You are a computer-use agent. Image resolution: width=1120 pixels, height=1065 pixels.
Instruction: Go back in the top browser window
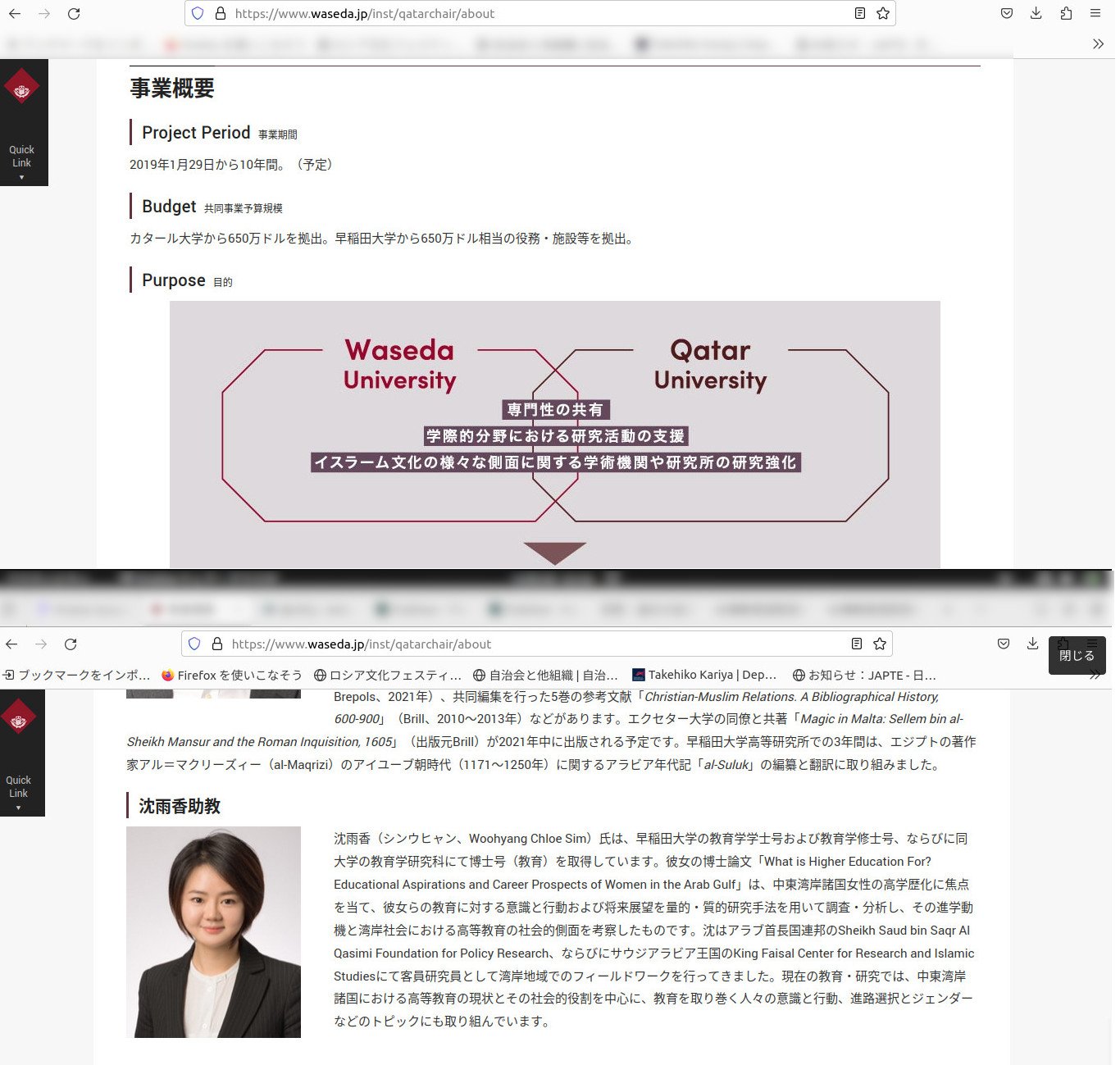(x=15, y=13)
